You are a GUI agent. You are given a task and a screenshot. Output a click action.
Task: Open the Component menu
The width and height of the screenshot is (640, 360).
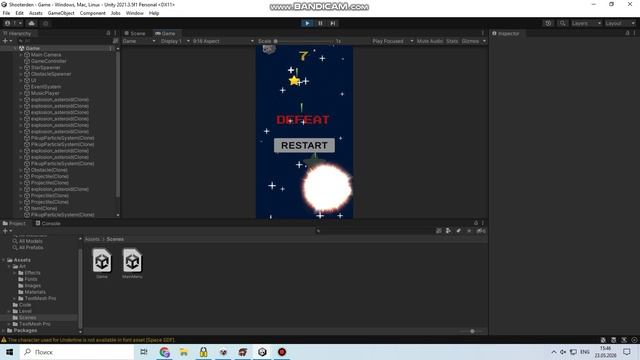tap(93, 13)
